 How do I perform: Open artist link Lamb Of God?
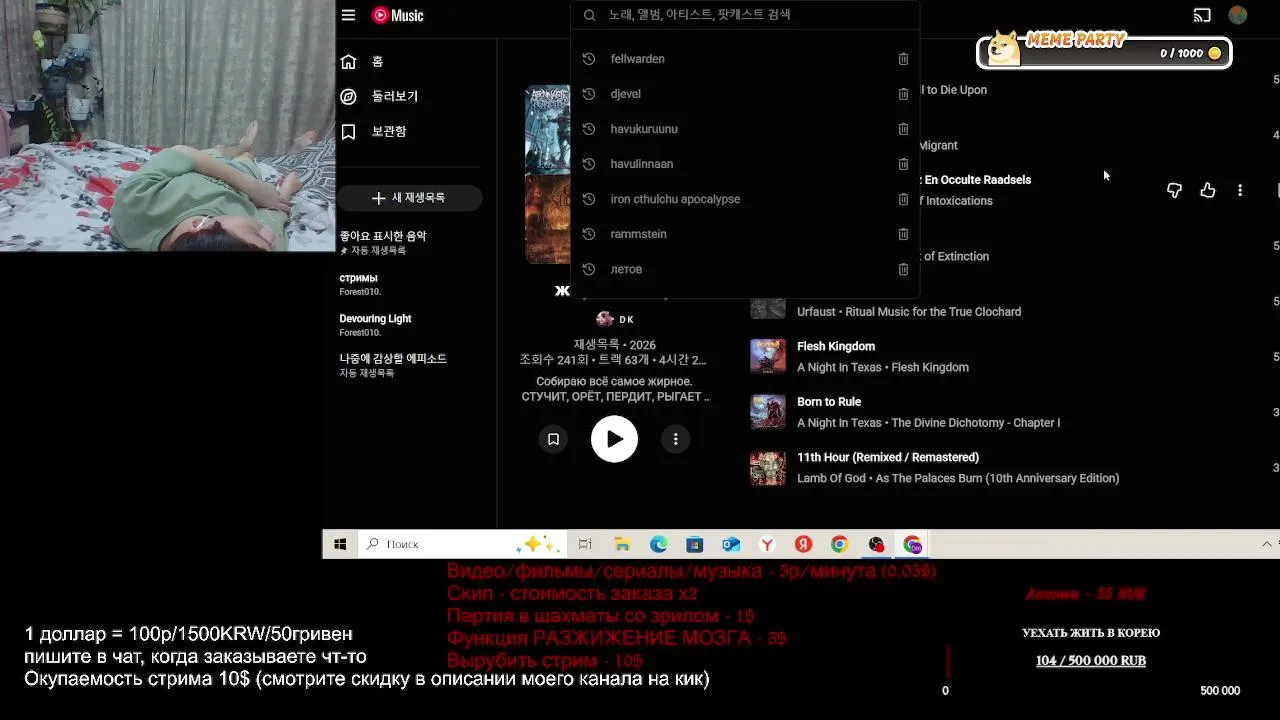[831, 478]
